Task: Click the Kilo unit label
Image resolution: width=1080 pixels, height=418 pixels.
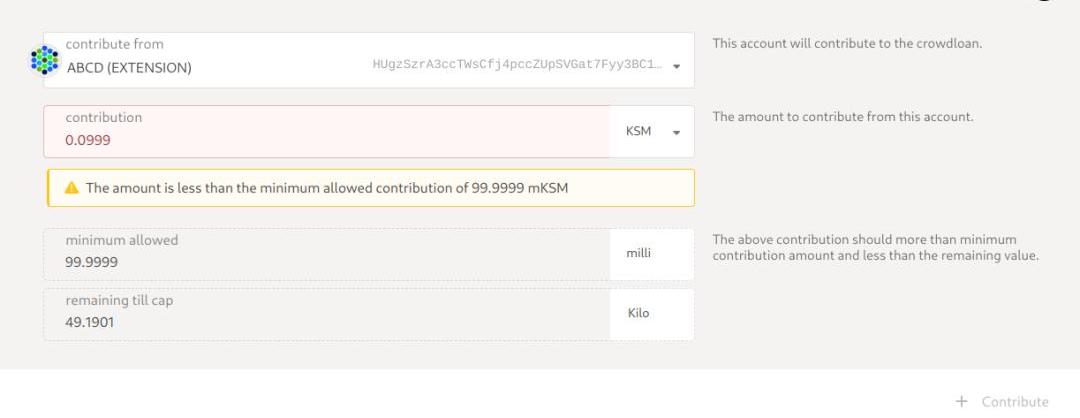Action: [638, 313]
